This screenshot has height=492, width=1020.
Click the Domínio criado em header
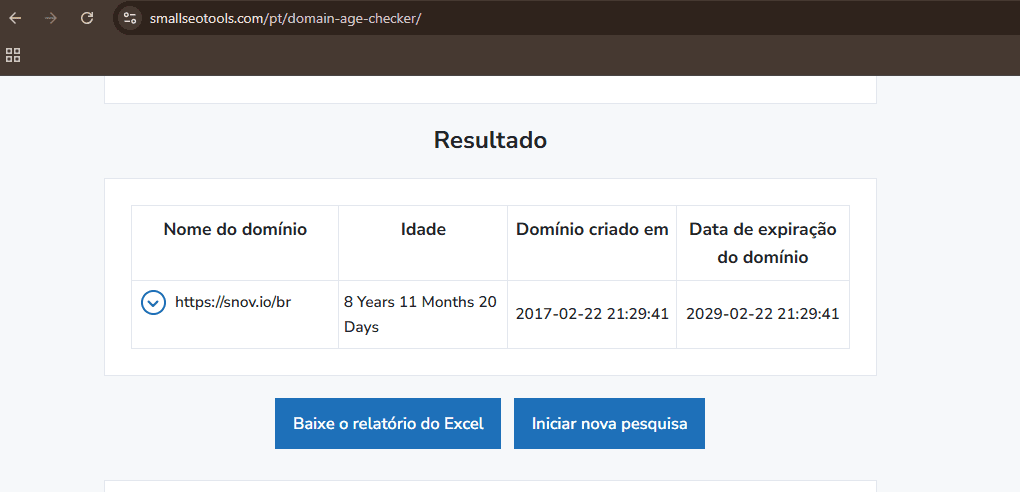[x=592, y=229]
